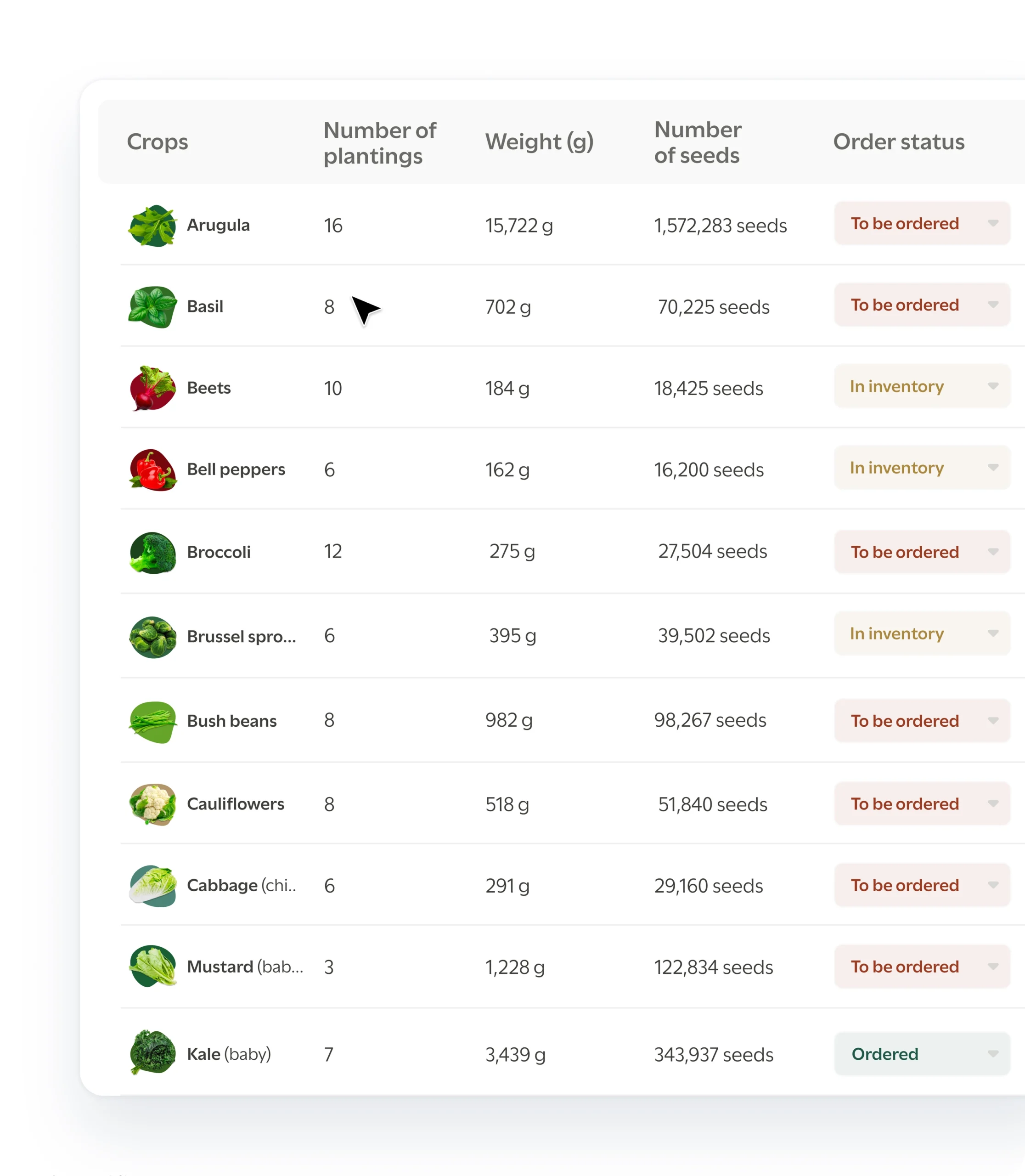
Task: Click the Mustard (baby) crop name
Action: click(245, 967)
